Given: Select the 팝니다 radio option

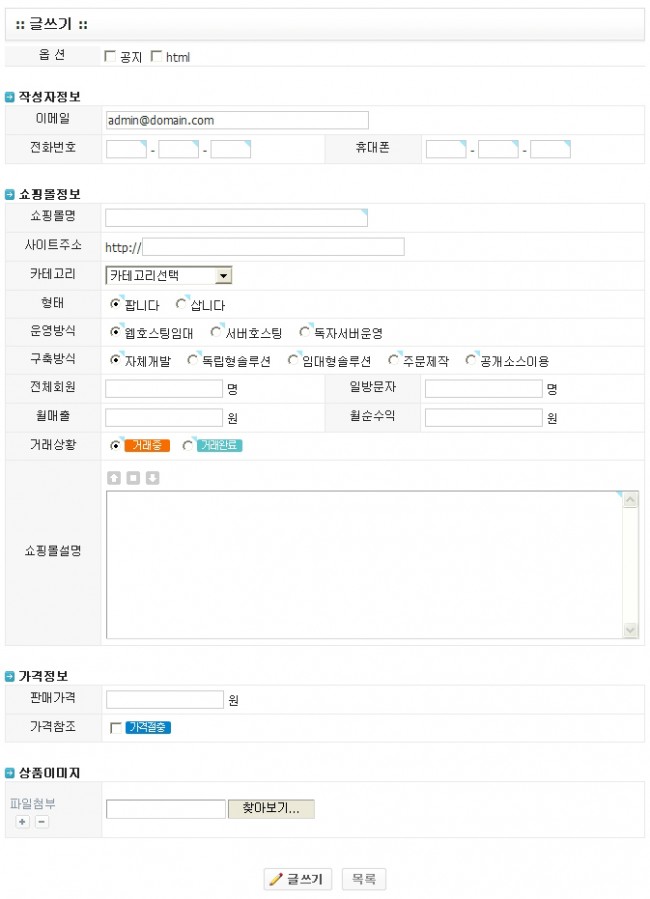Looking at the screenshot, I should 115,304.
